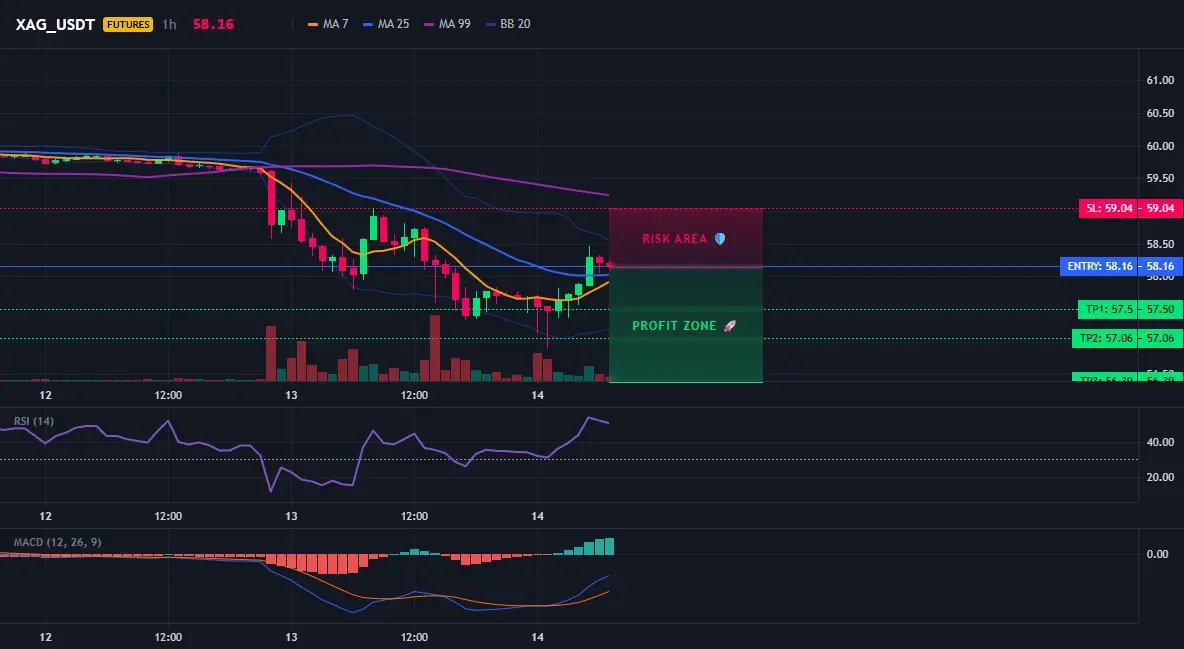Click the red SL 59.04 axis price tag
Viewport: 1184px width, 649px height.
(x=1161, y=208)
